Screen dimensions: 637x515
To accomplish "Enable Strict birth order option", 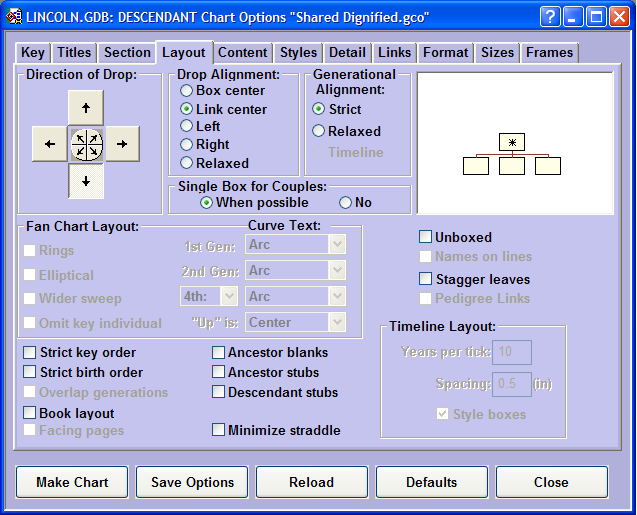I will [31, 373].
